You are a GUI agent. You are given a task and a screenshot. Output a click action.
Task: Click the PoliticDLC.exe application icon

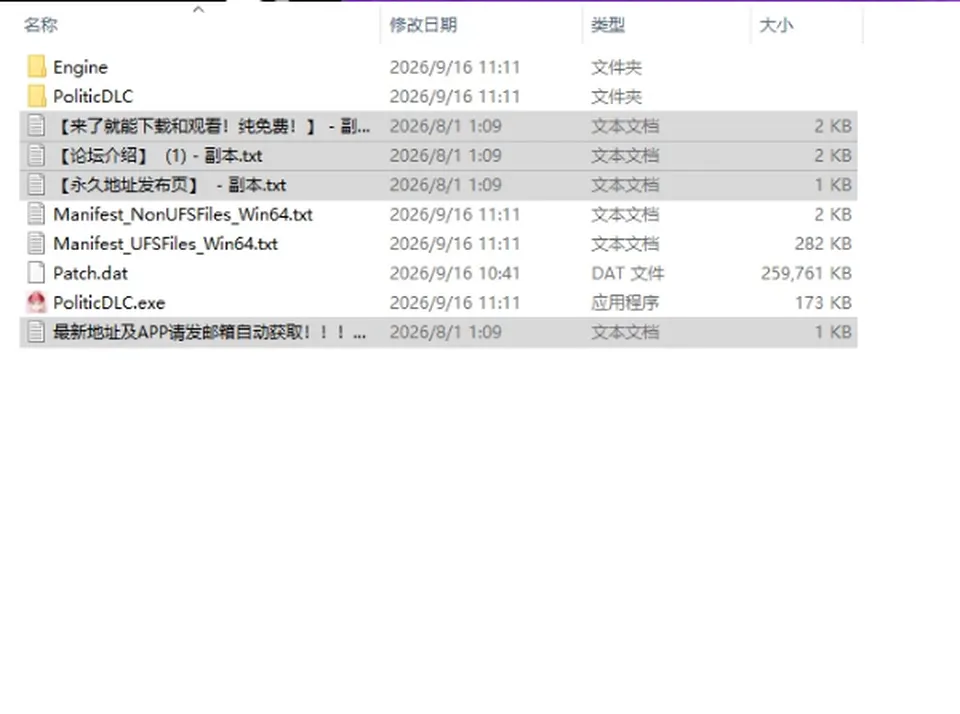[37, 303]
